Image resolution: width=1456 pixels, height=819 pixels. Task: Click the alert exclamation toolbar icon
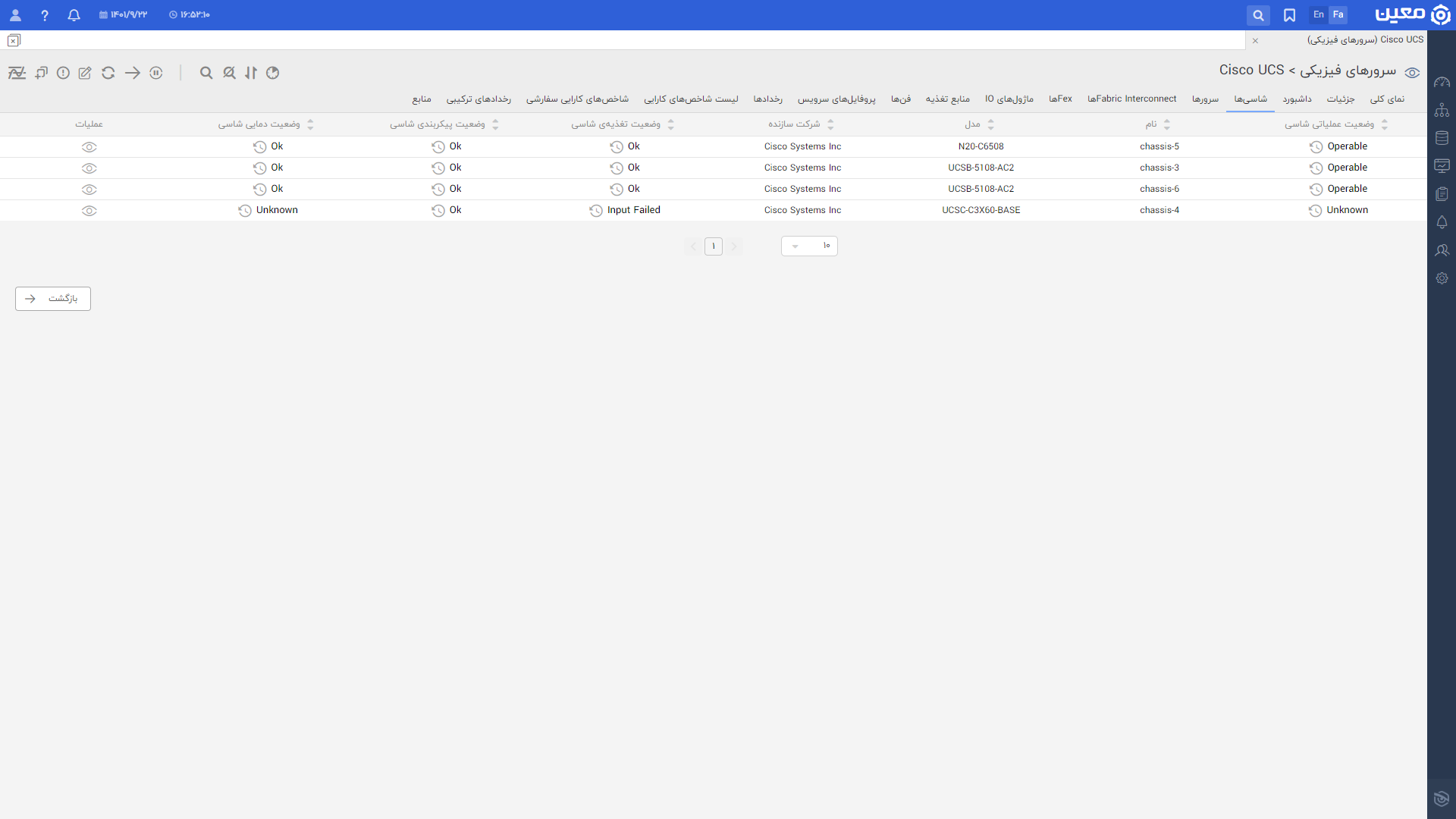pos(63,73)
